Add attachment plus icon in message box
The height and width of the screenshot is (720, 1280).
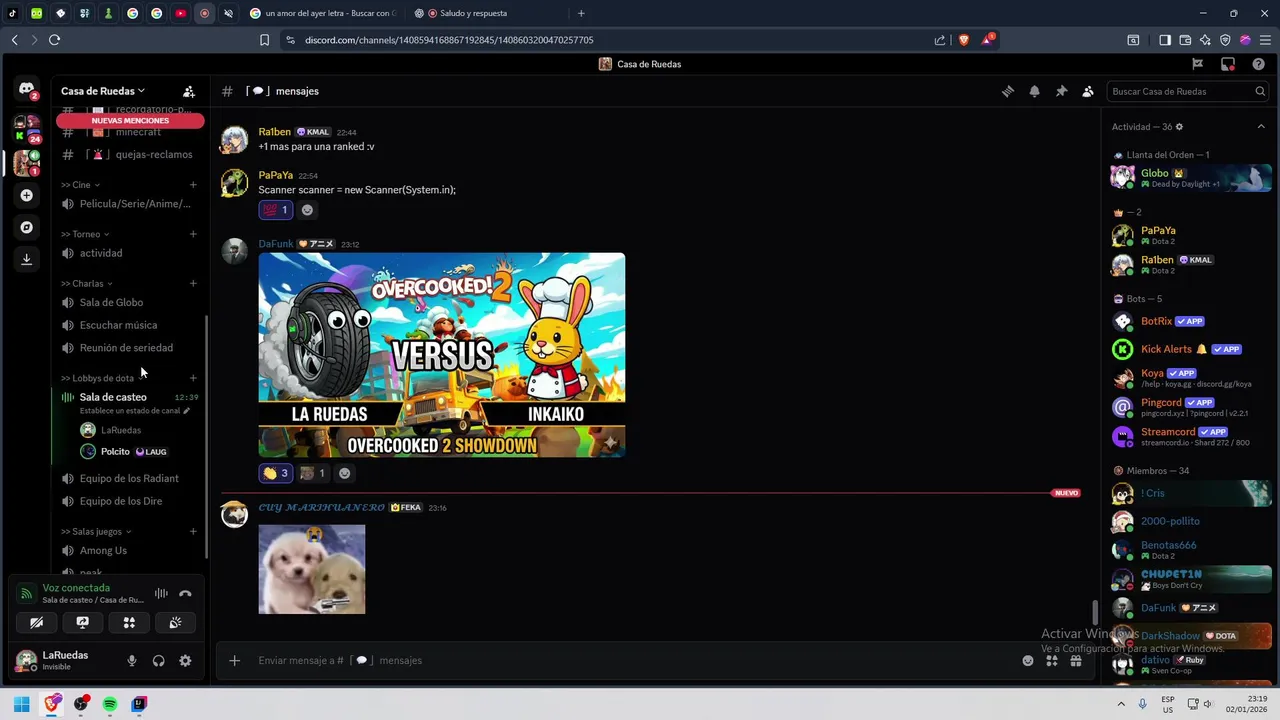point(234,660)
